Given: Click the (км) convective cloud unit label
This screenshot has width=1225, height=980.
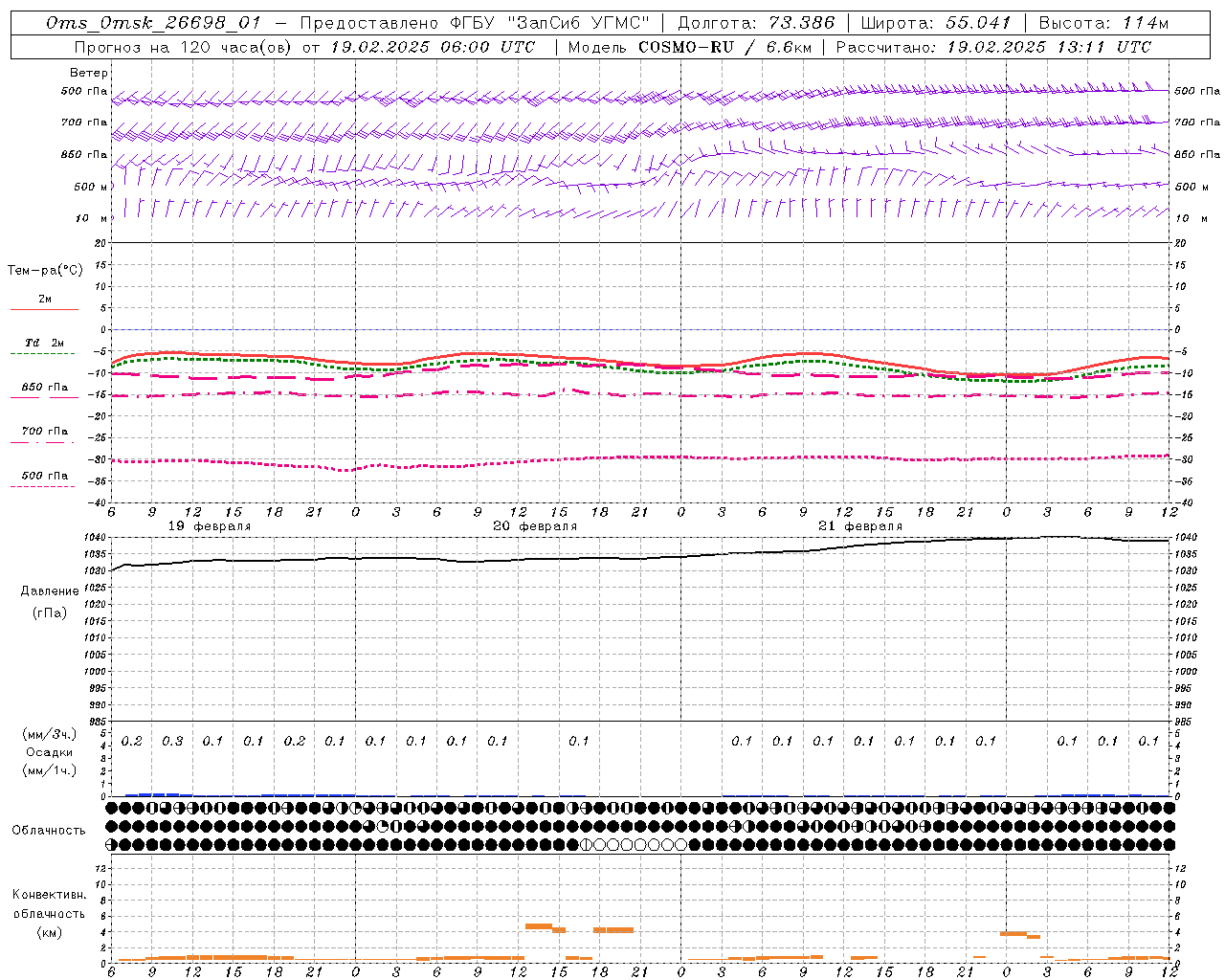Looking at the screenshot, I should coord(49,932).
